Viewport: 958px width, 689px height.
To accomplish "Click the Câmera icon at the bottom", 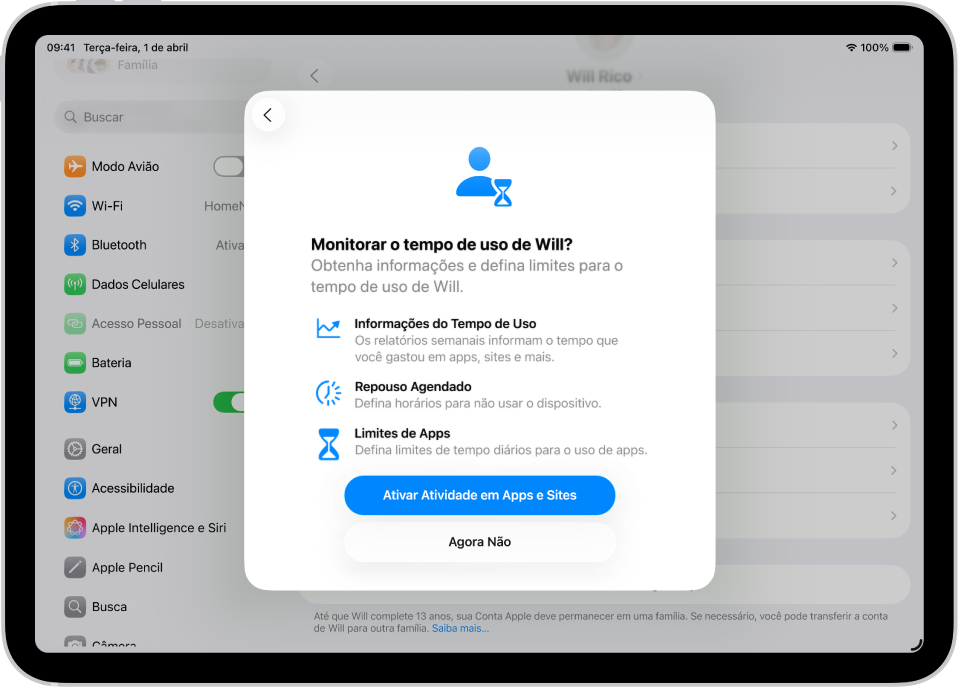I will [x=75, y=645].
